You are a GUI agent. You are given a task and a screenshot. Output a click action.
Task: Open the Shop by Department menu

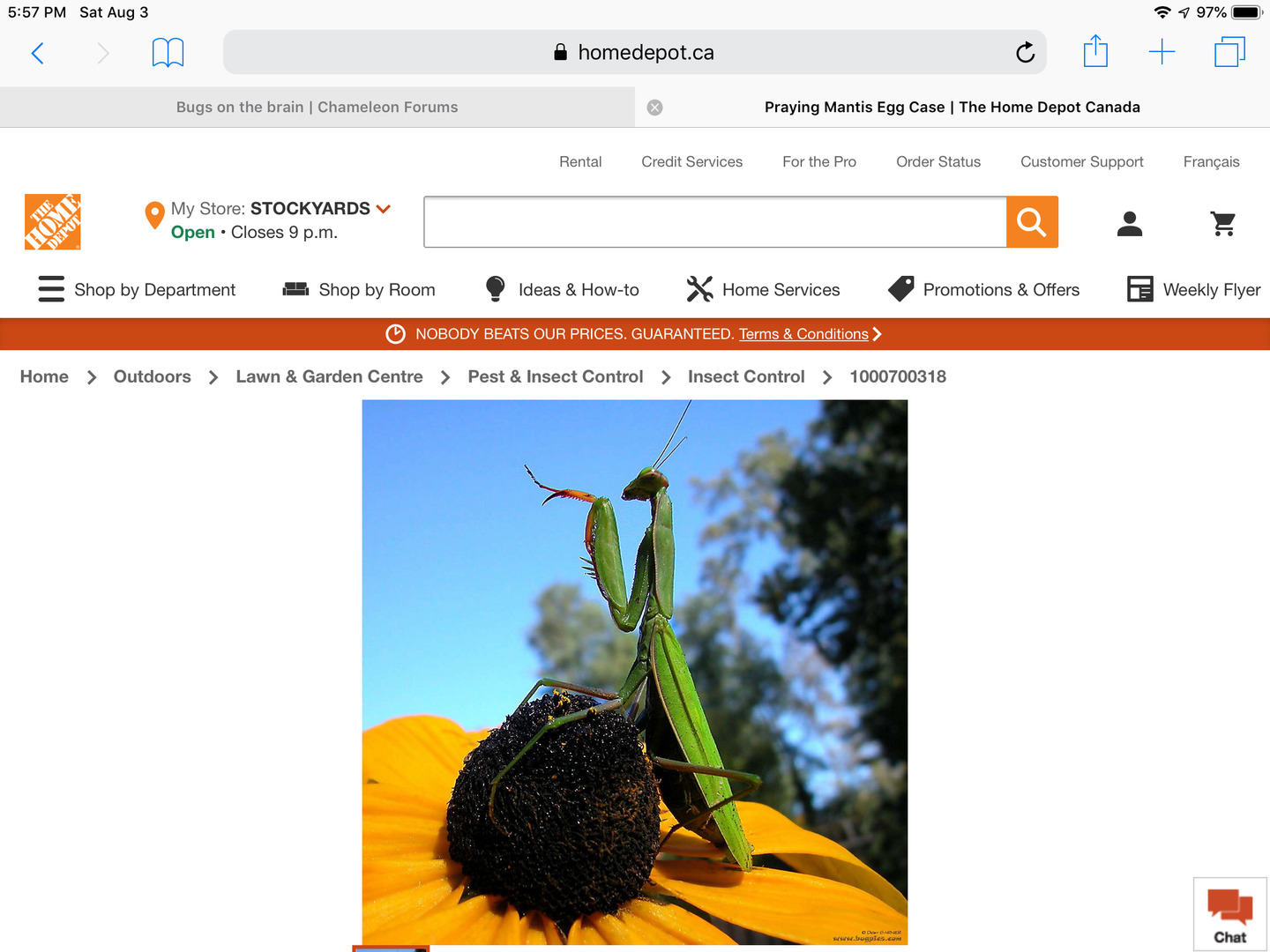(x=138, y=290)
